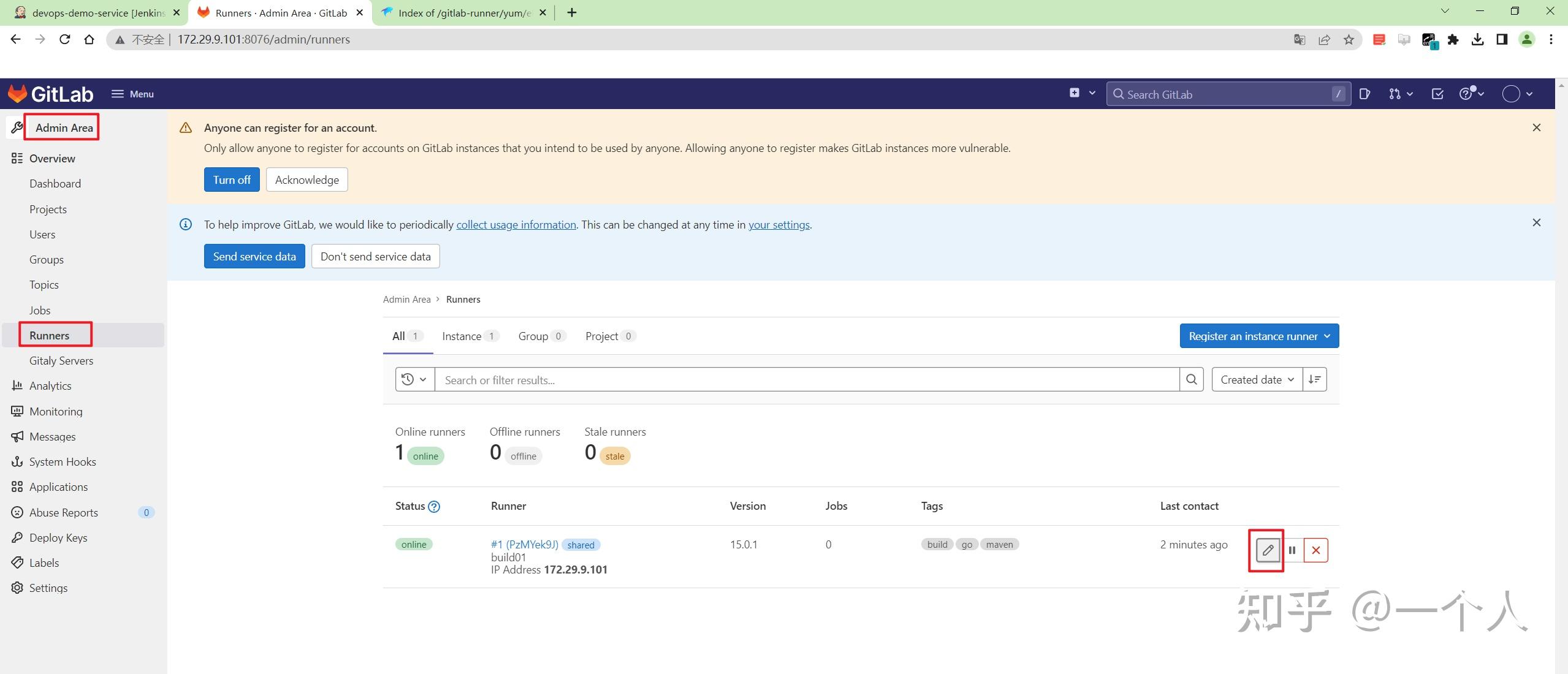Open the Created date sort dropdown
Image resolution: width=1568 pixels, height=674 pixels.
pyautogui.click(x=1257, y=380)
